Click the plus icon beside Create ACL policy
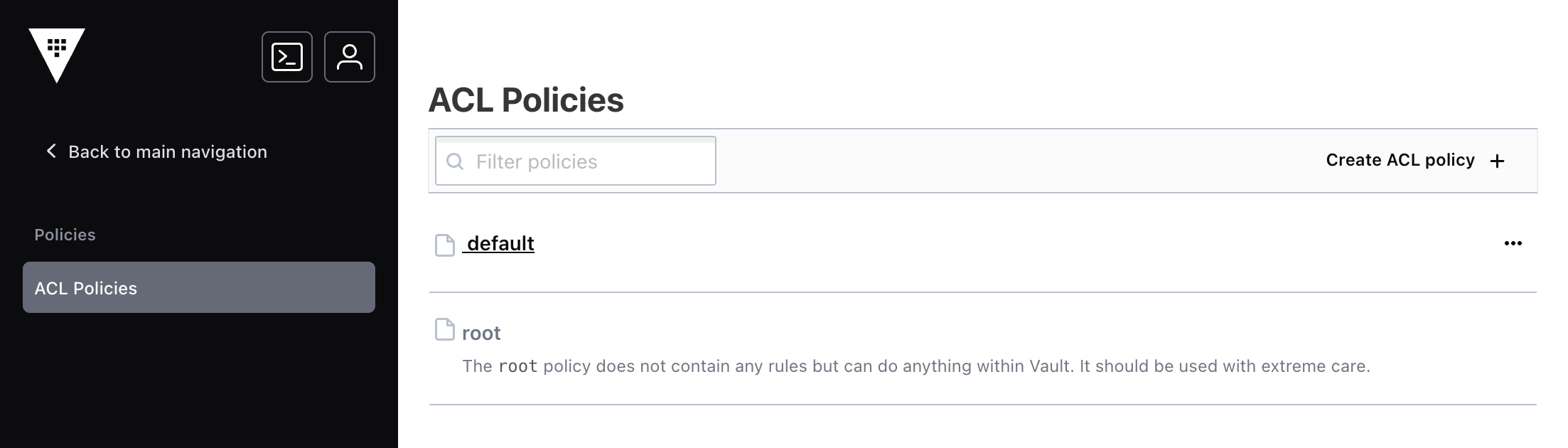The height and width of the screenshot is (448, 1568). point(1497,161)
